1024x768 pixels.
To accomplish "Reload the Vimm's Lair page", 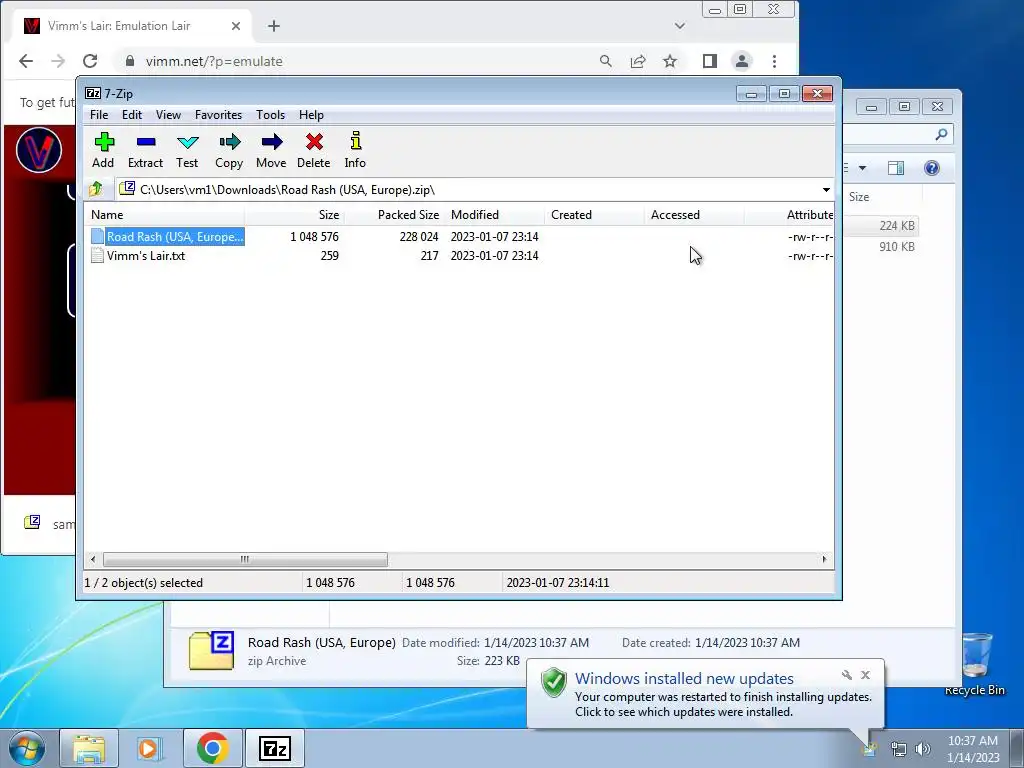I will tap(90, 61).
